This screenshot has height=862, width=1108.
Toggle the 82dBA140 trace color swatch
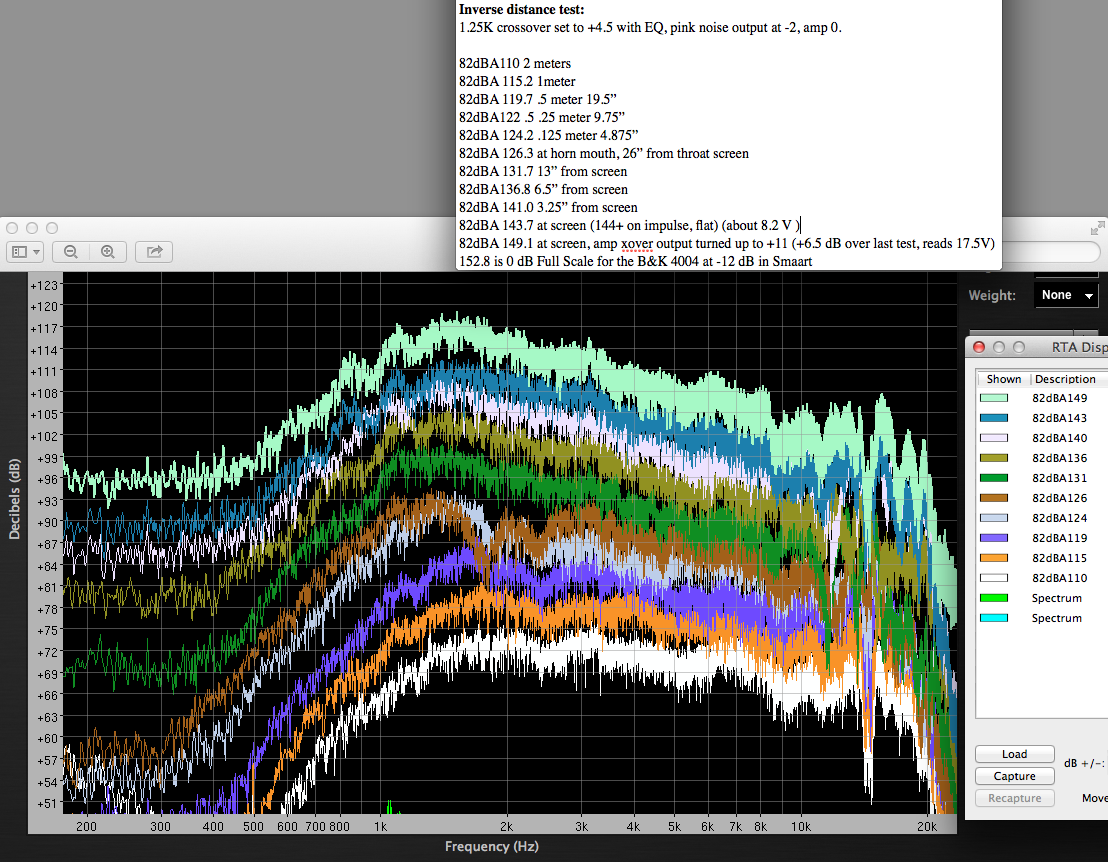pyautogui.click(x=994, y=438)
